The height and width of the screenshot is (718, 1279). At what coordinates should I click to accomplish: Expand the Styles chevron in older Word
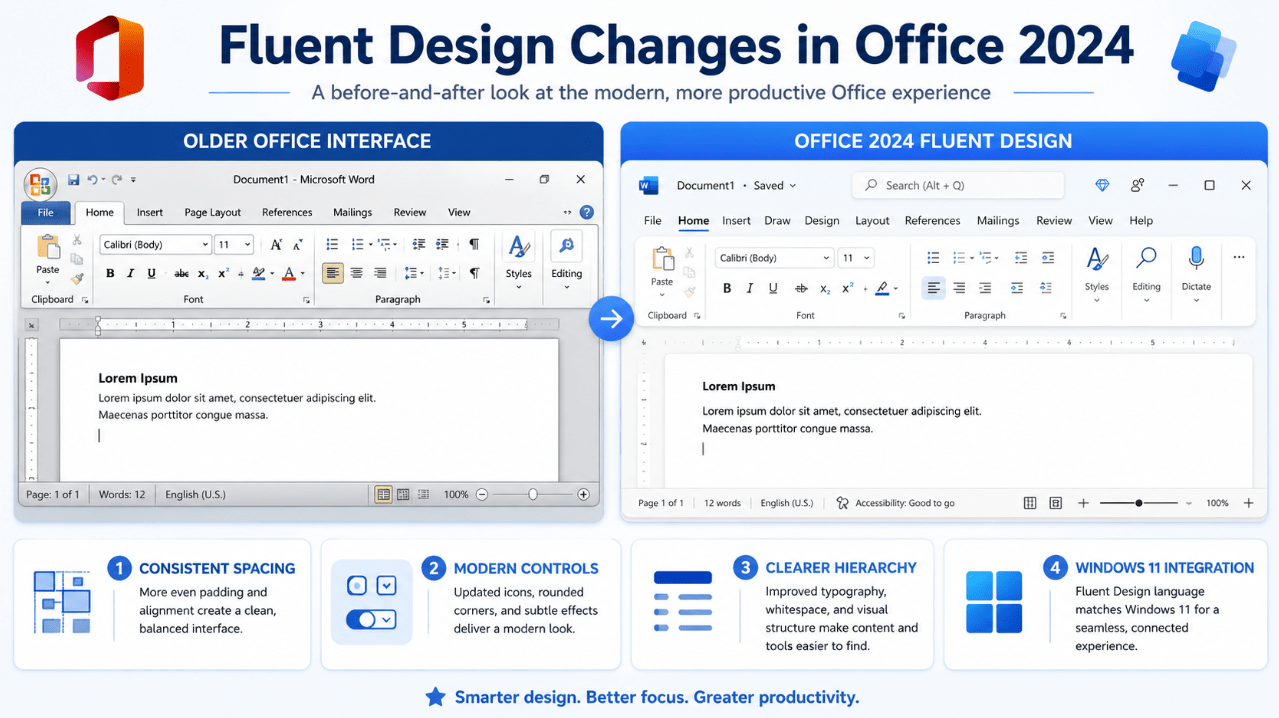pyautogui.click(x=518, y=288)
